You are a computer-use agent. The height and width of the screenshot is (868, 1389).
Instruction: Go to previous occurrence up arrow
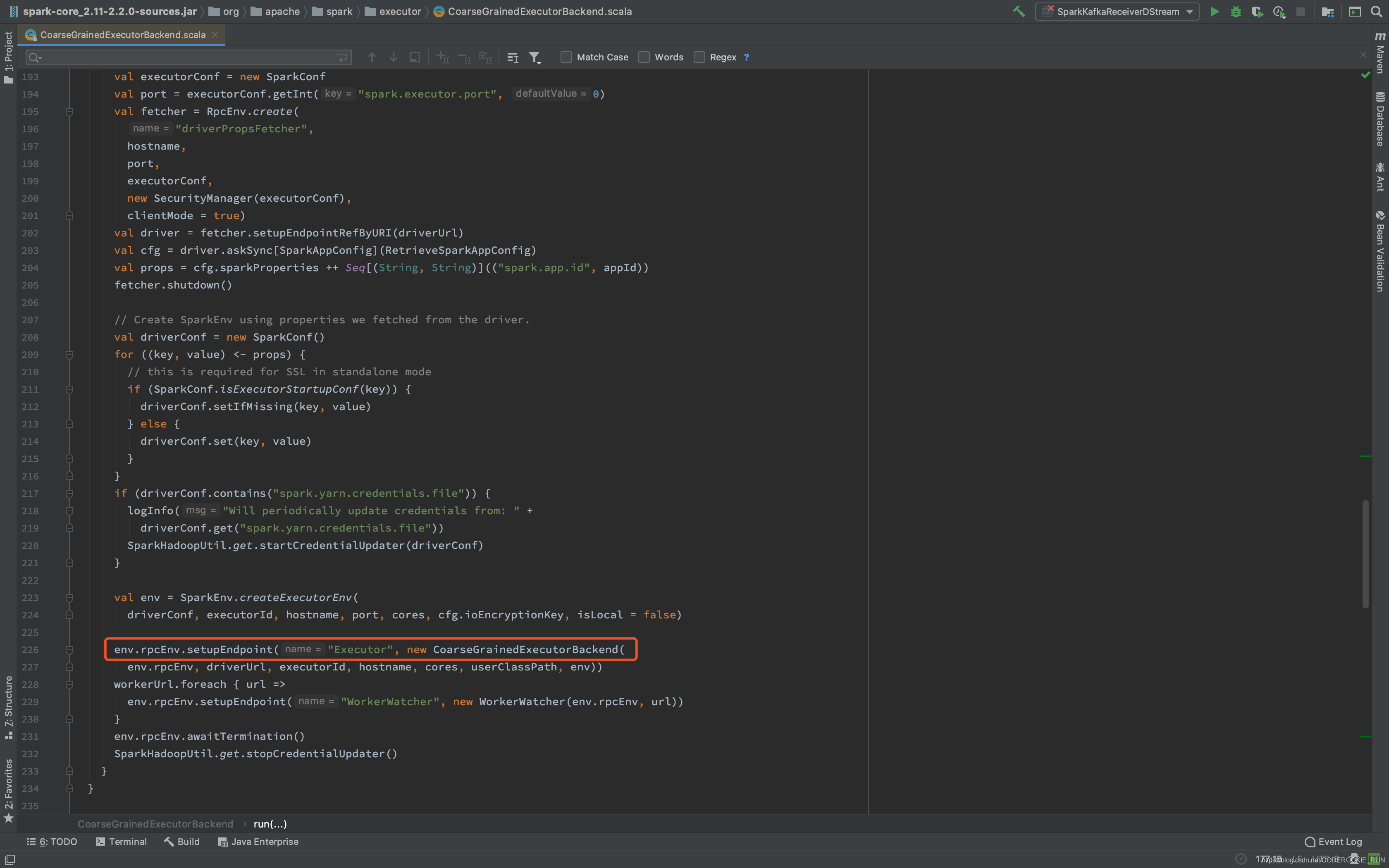(372, 57)
